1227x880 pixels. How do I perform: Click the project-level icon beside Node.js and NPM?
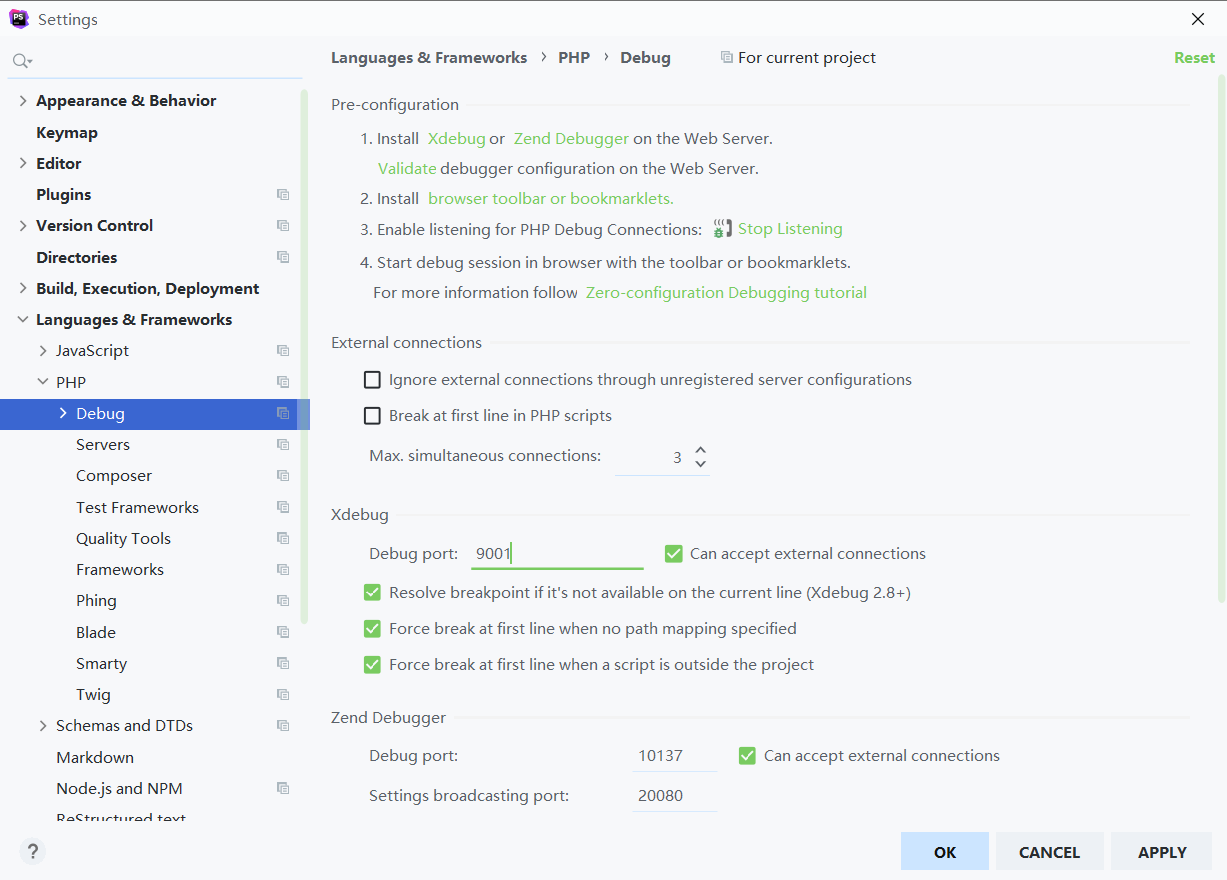click(283, 788)
